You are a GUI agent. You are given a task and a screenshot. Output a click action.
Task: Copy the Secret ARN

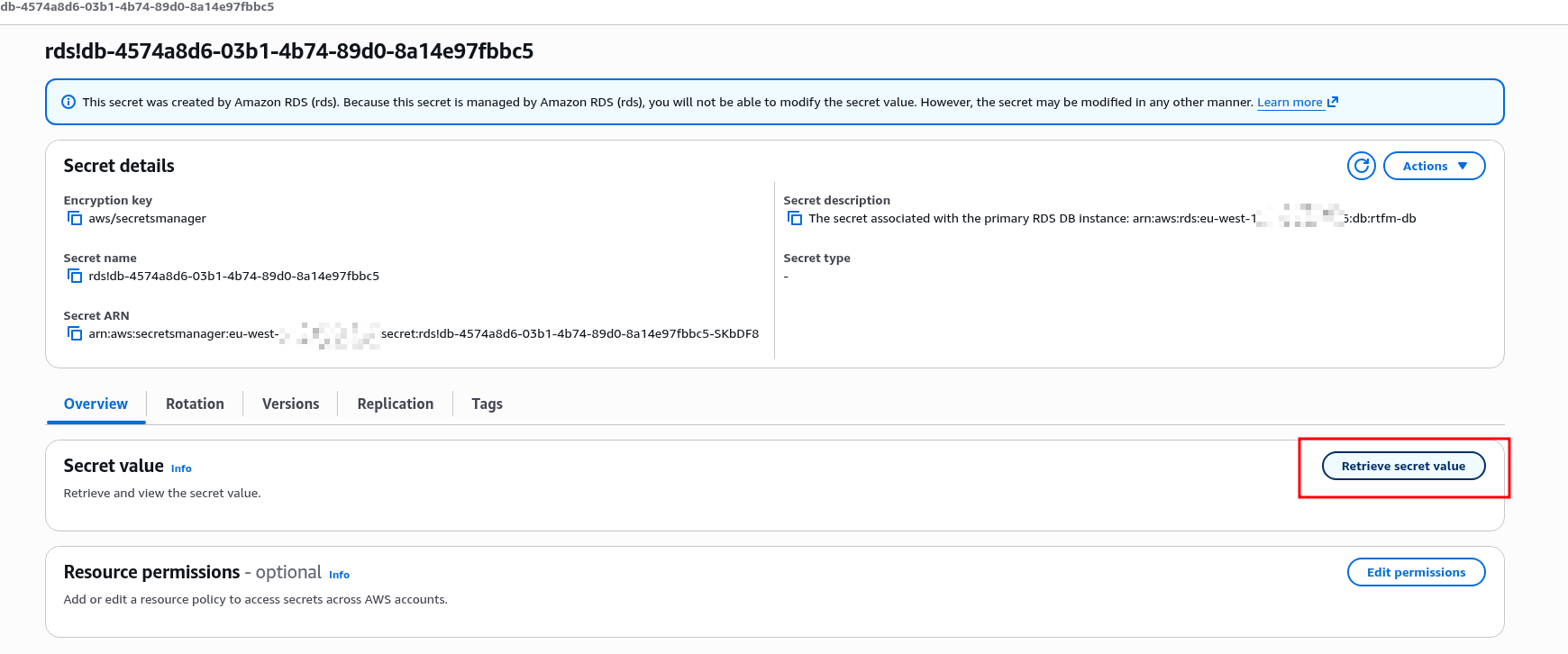point(75,334)
